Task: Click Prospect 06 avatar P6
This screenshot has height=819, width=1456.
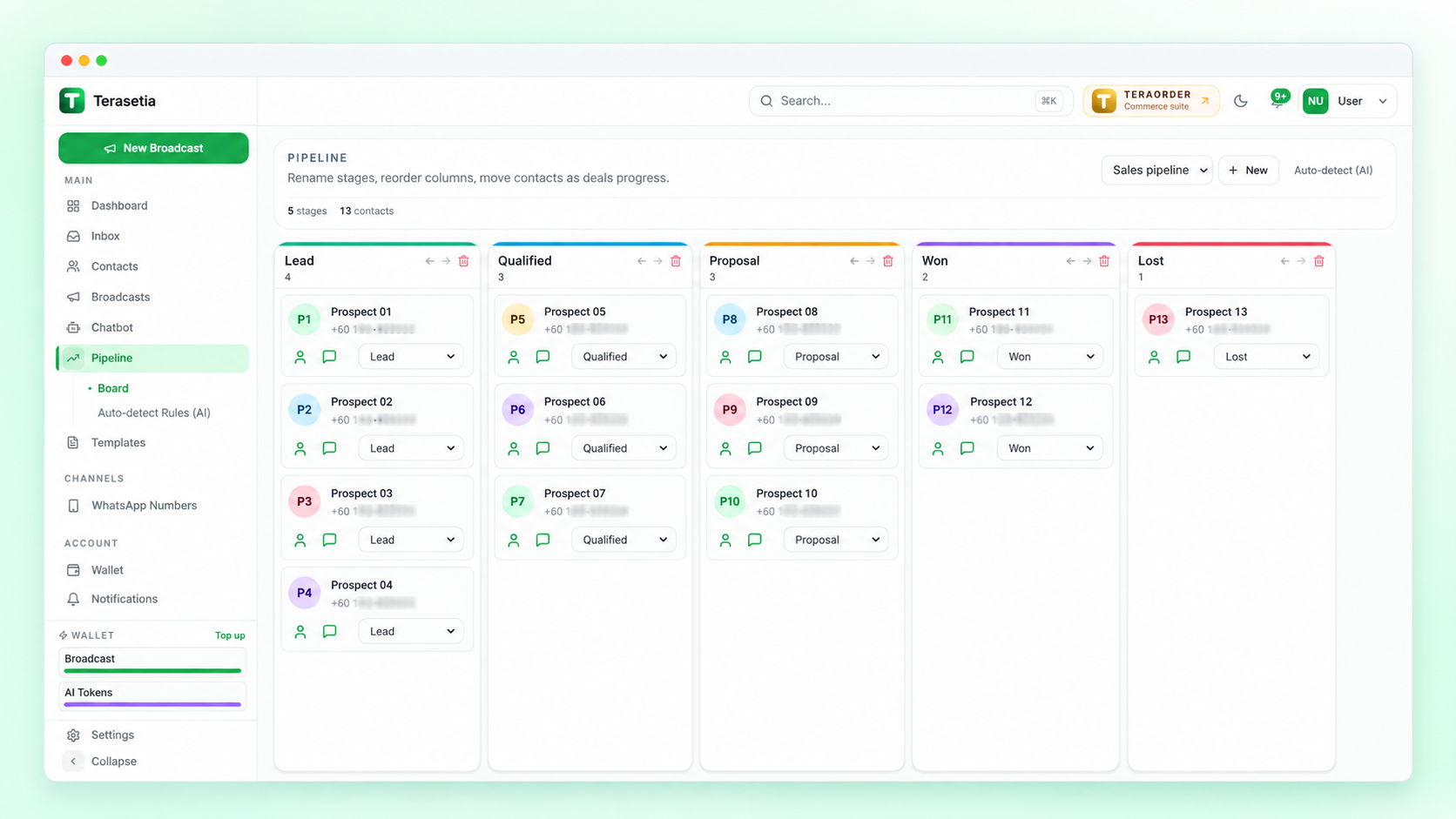Action: (x=517, y=409)
